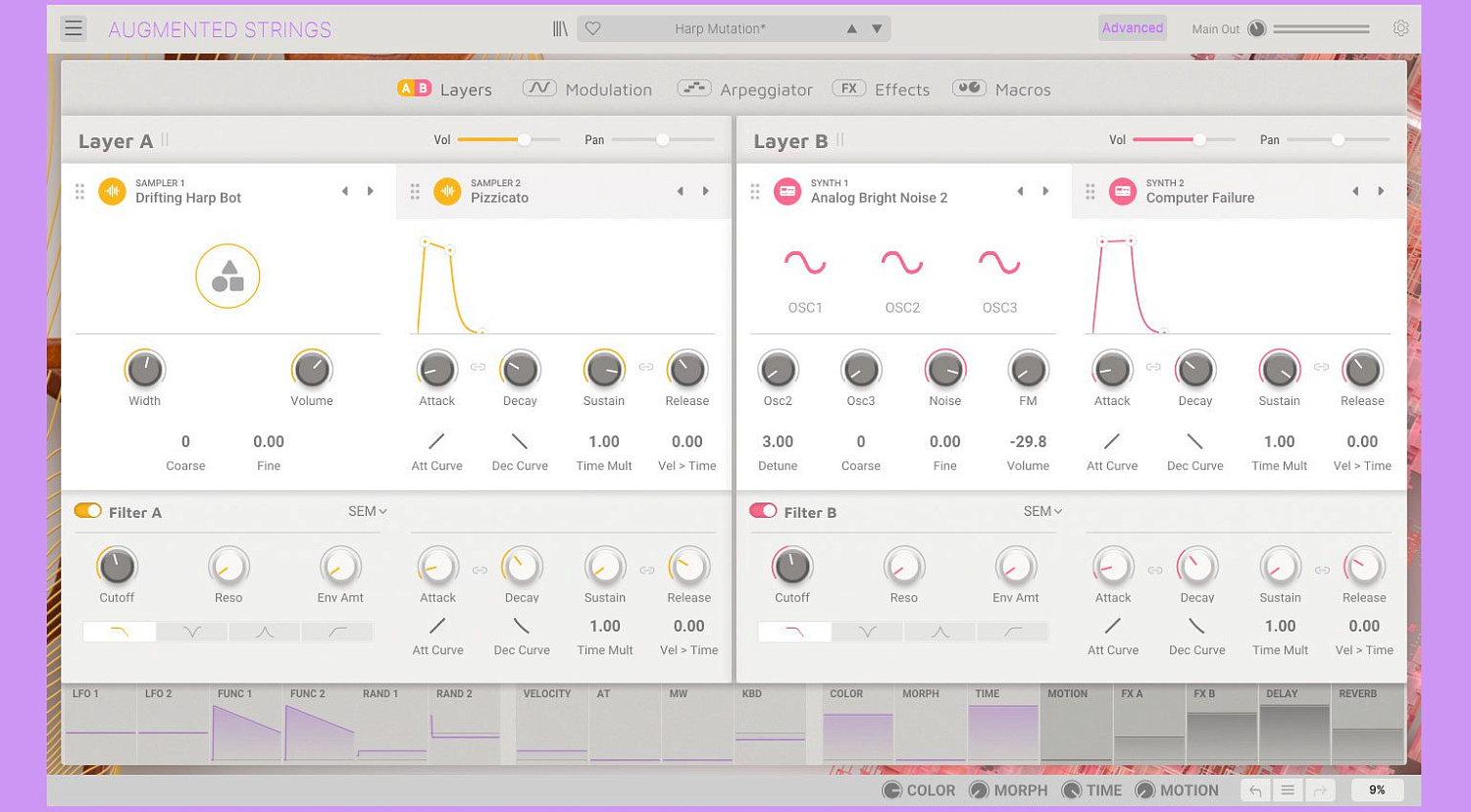Click the Synth 1 Detune value 3.00
This screenshot has height=812, width=1471.
778,441
